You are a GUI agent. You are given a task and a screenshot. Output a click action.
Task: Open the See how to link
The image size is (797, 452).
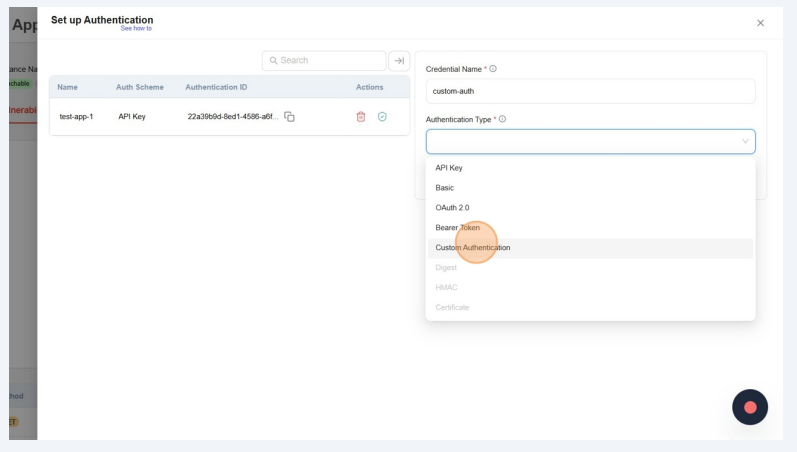(134, 28)
